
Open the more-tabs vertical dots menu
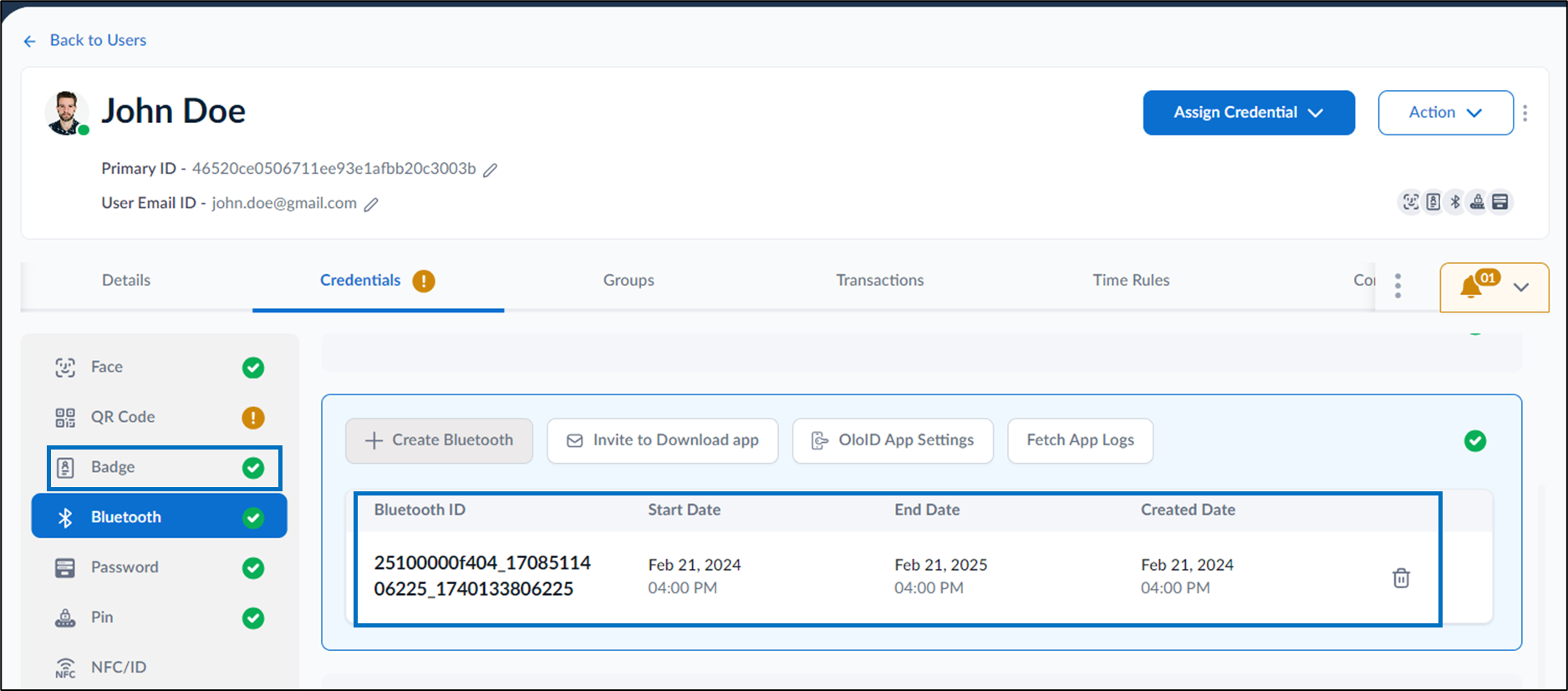(x=1397, y=286)
